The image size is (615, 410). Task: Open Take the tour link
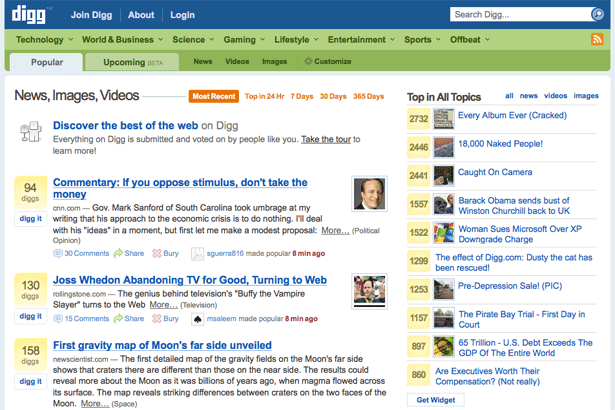326,139
